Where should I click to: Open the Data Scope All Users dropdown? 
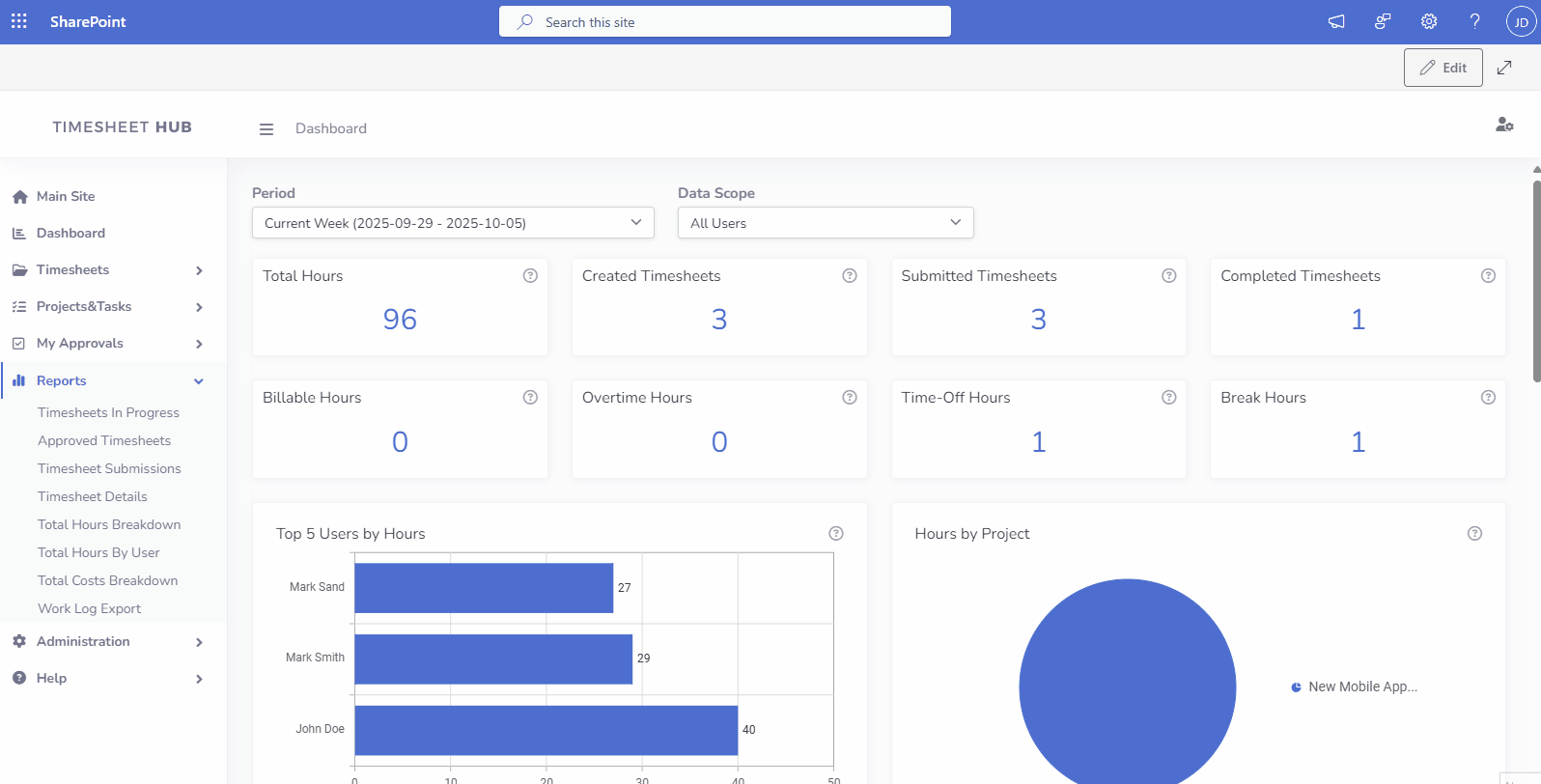click(x=826, y=223)
